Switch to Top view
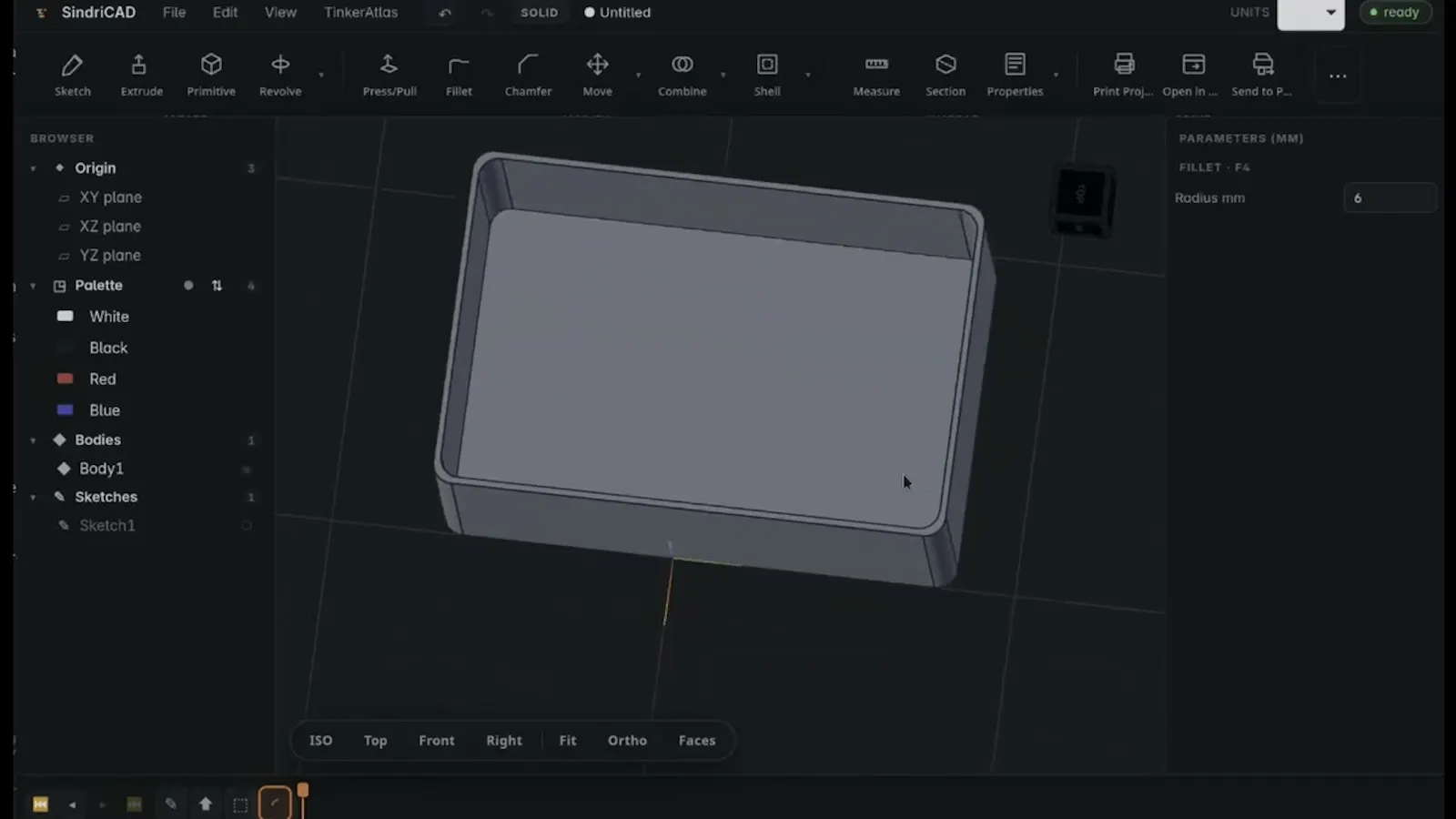Viewport: 1456px width, 819px height. tap(375, 741)
